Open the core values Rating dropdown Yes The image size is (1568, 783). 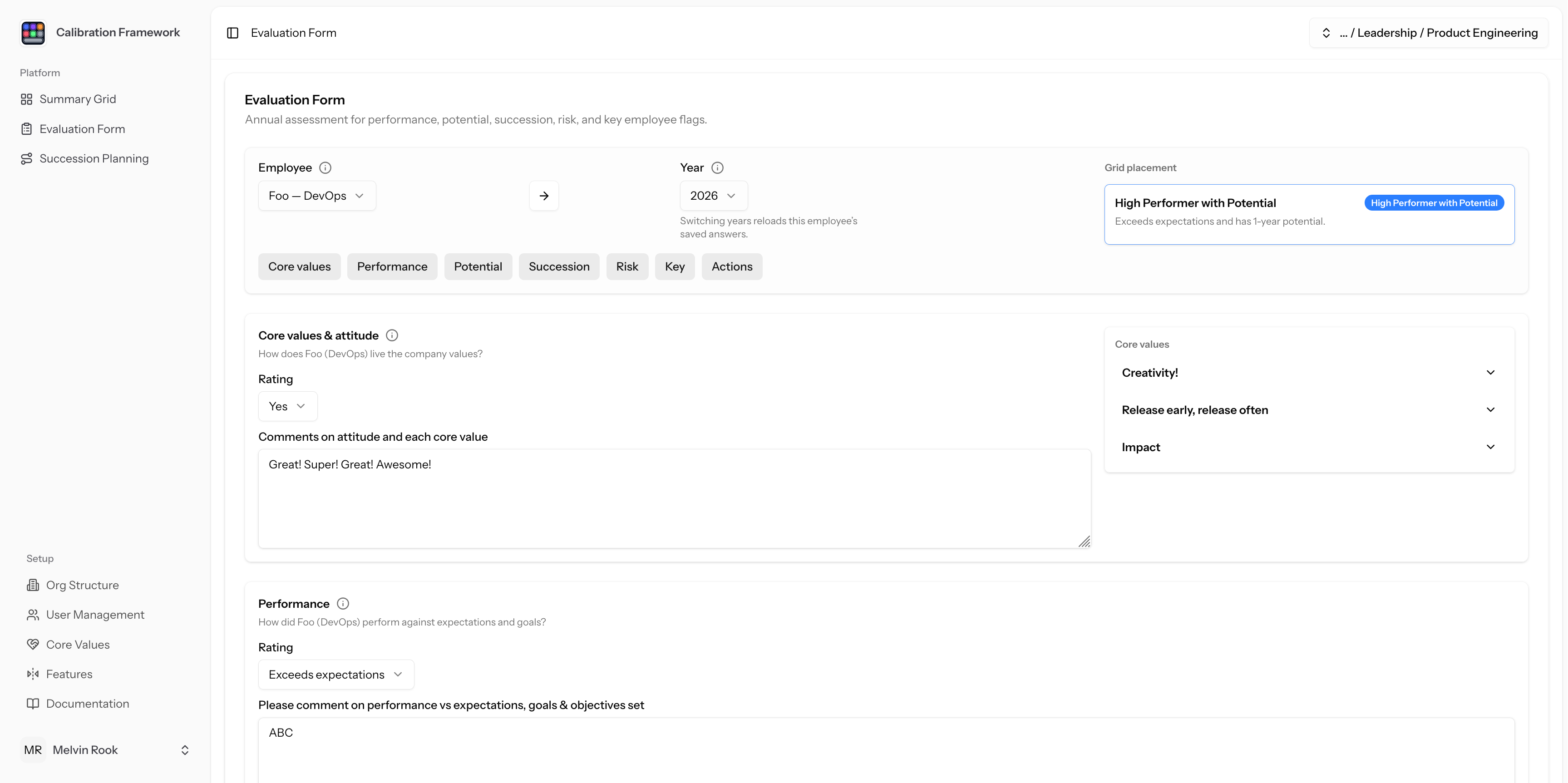coord(288,406)
